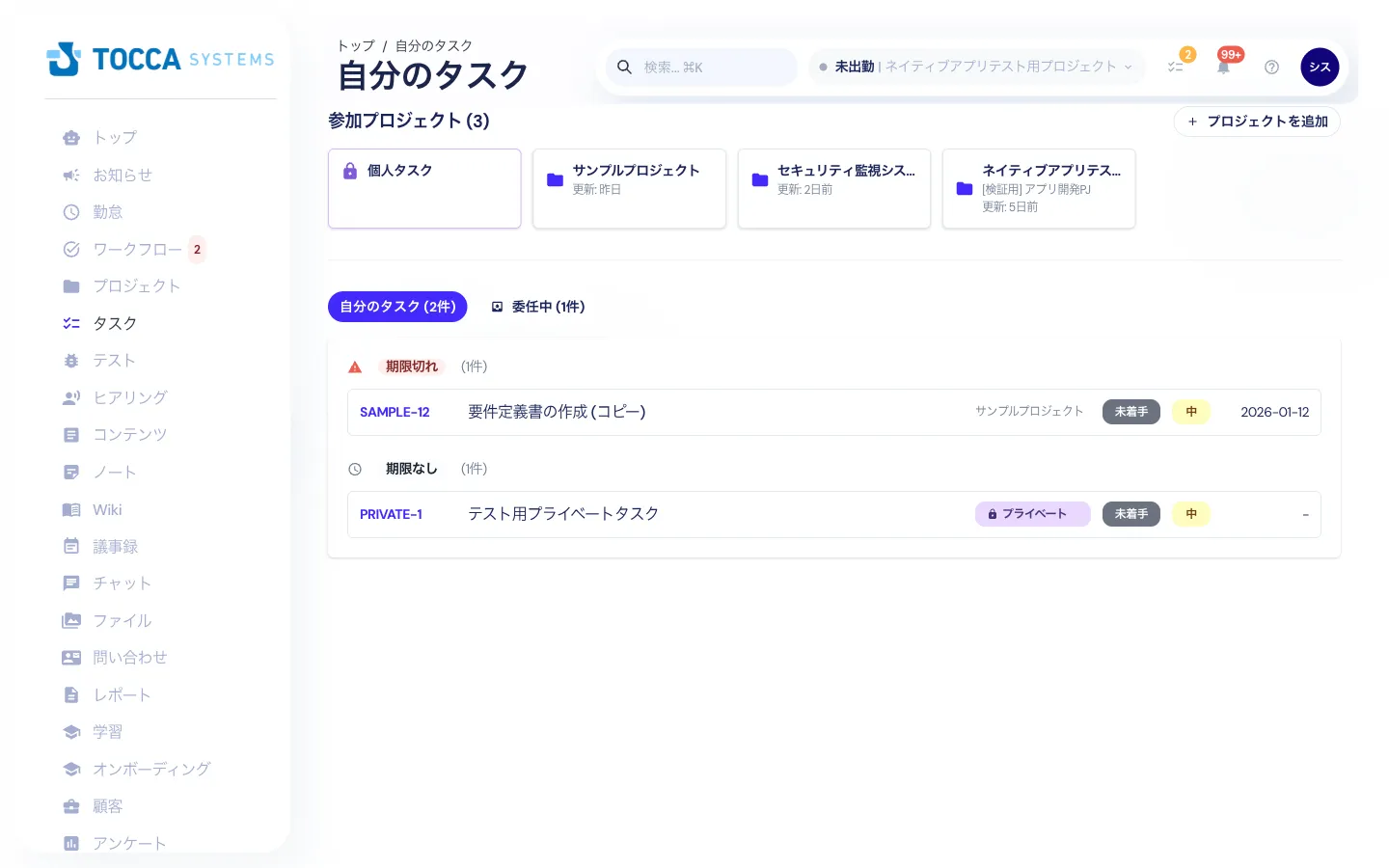1389x868 pixels.
Task: Select the 勤怠 clock icon in the sidebar
Action: tap(71, 212)
